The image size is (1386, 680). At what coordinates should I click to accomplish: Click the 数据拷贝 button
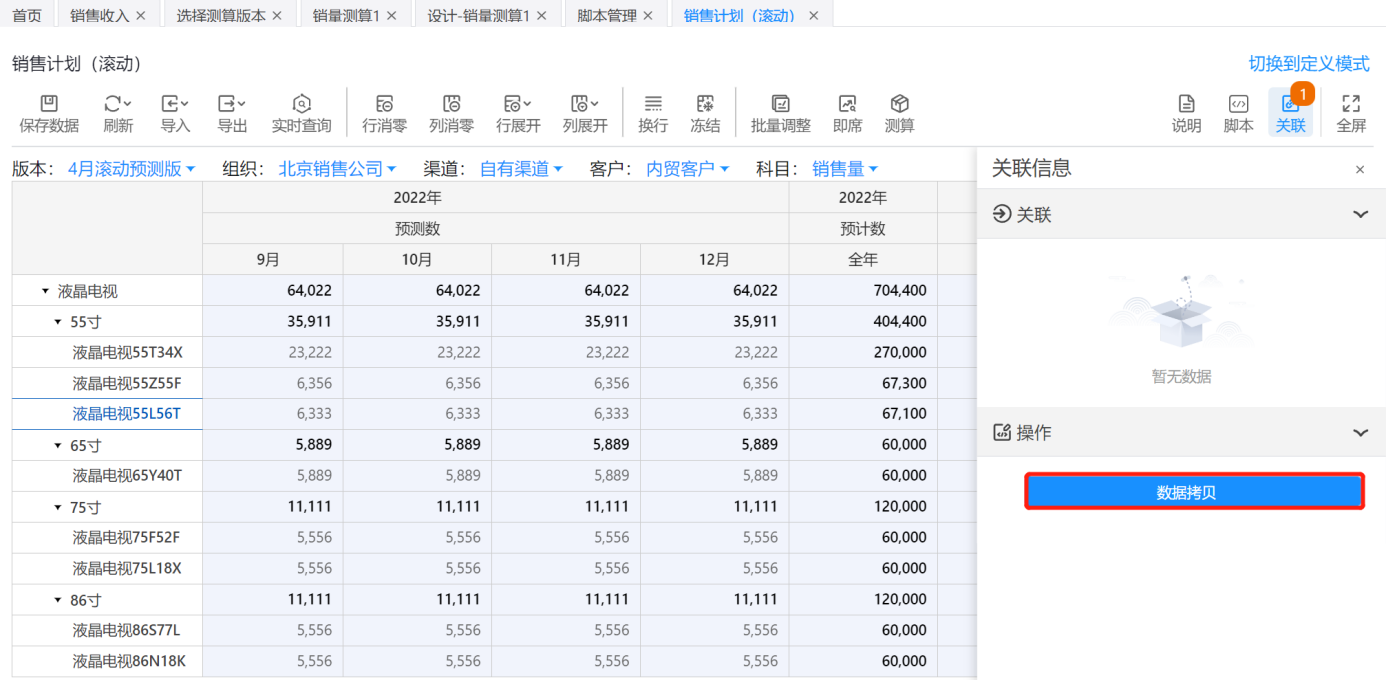tap(1194, 492)
